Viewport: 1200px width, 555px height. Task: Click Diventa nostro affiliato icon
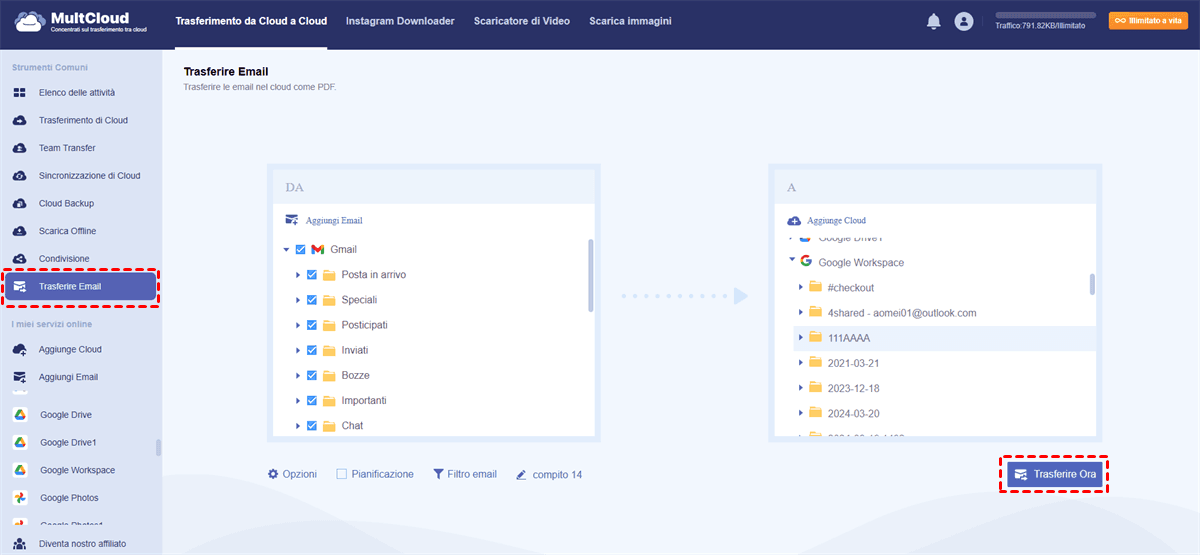point(19,544)
